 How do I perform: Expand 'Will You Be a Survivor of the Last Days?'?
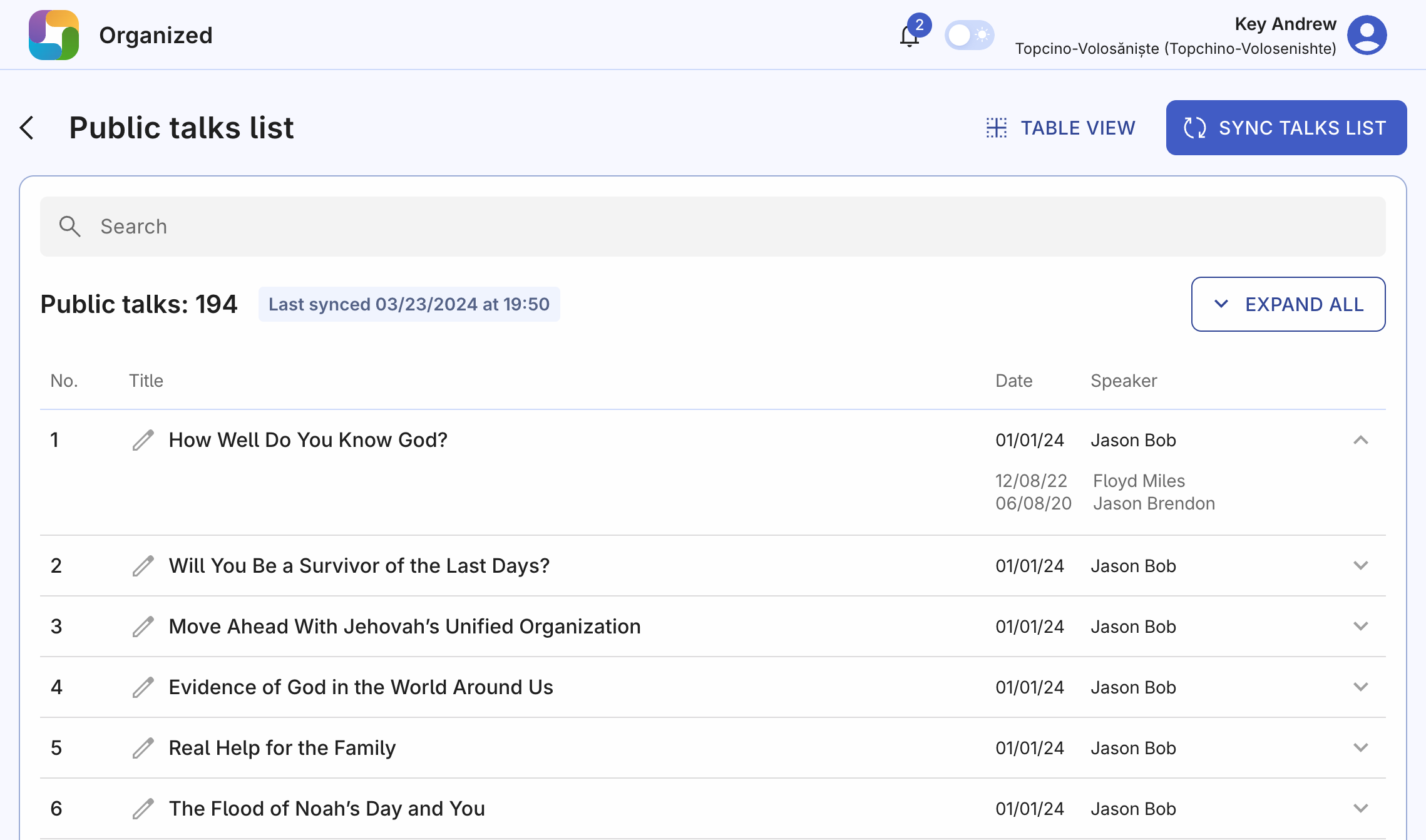coord(1361,565)
